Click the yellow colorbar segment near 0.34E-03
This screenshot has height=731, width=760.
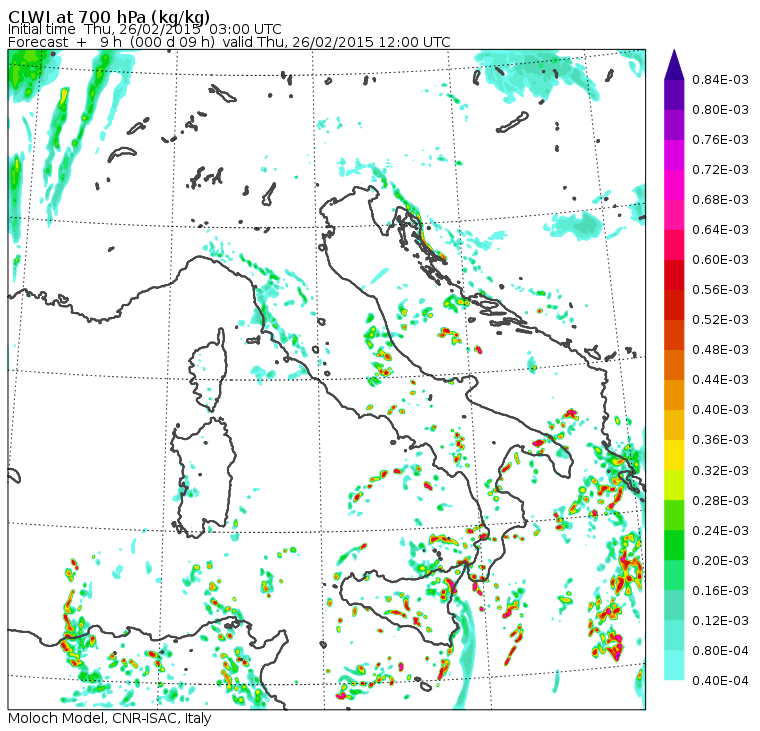point(674,455)
